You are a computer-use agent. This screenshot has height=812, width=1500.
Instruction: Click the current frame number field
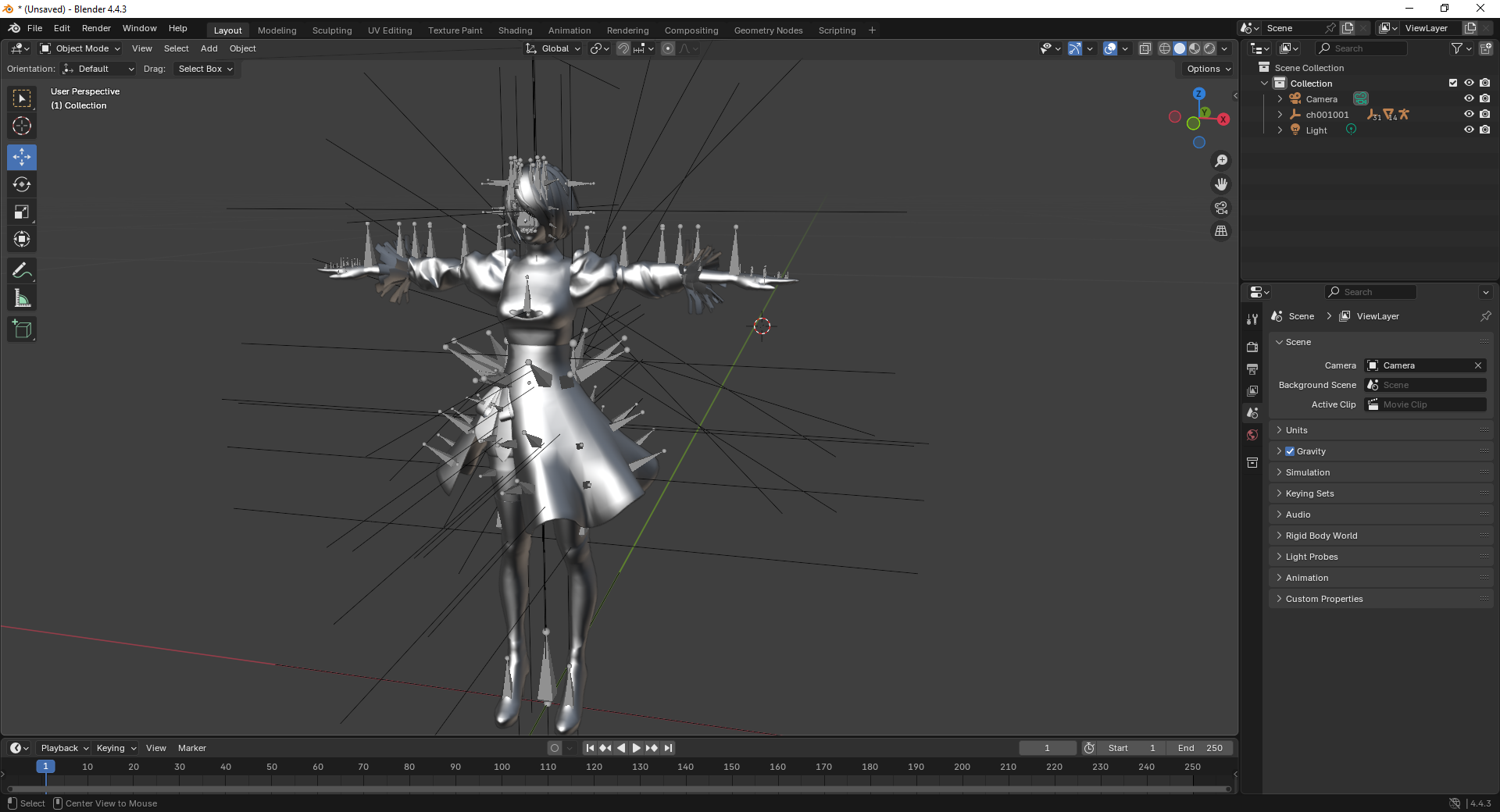pyautogui.click(x=1047, y=748)
